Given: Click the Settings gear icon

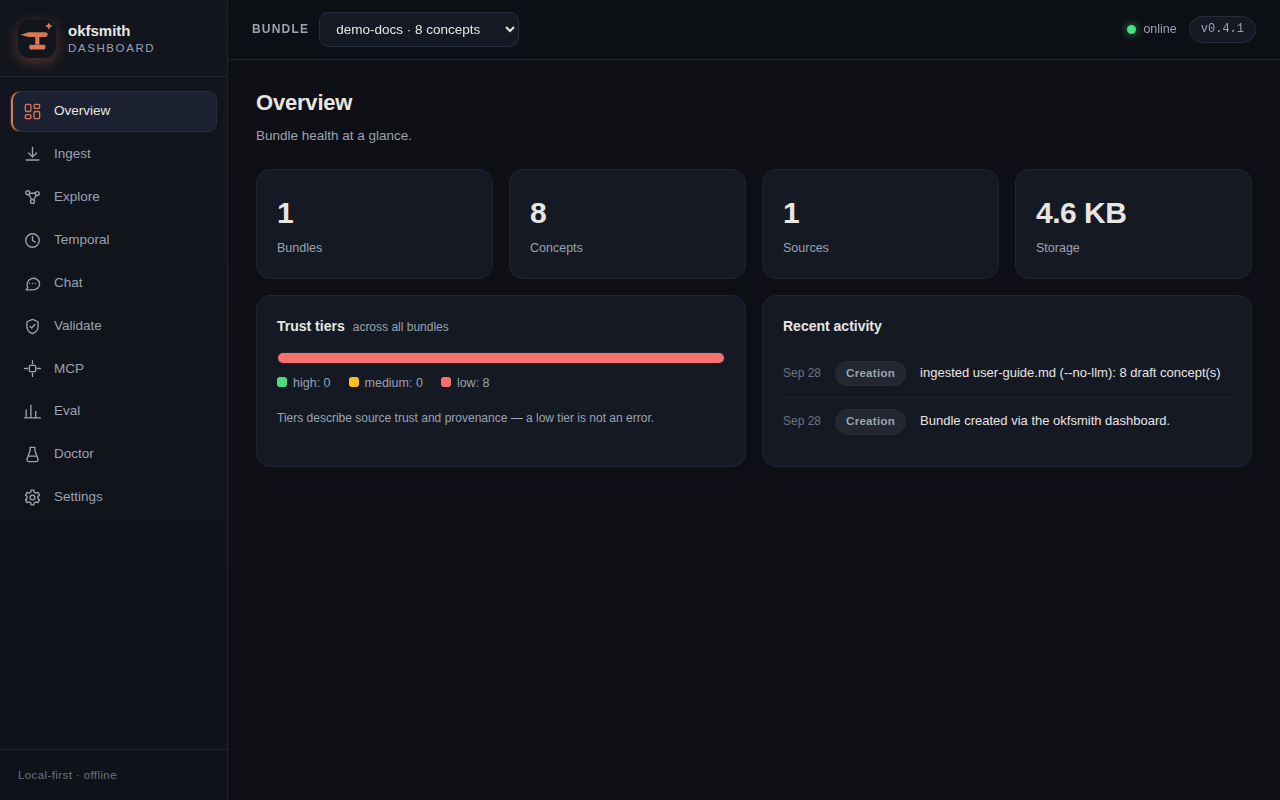Looking at the screenshot, I should (32, 497).
